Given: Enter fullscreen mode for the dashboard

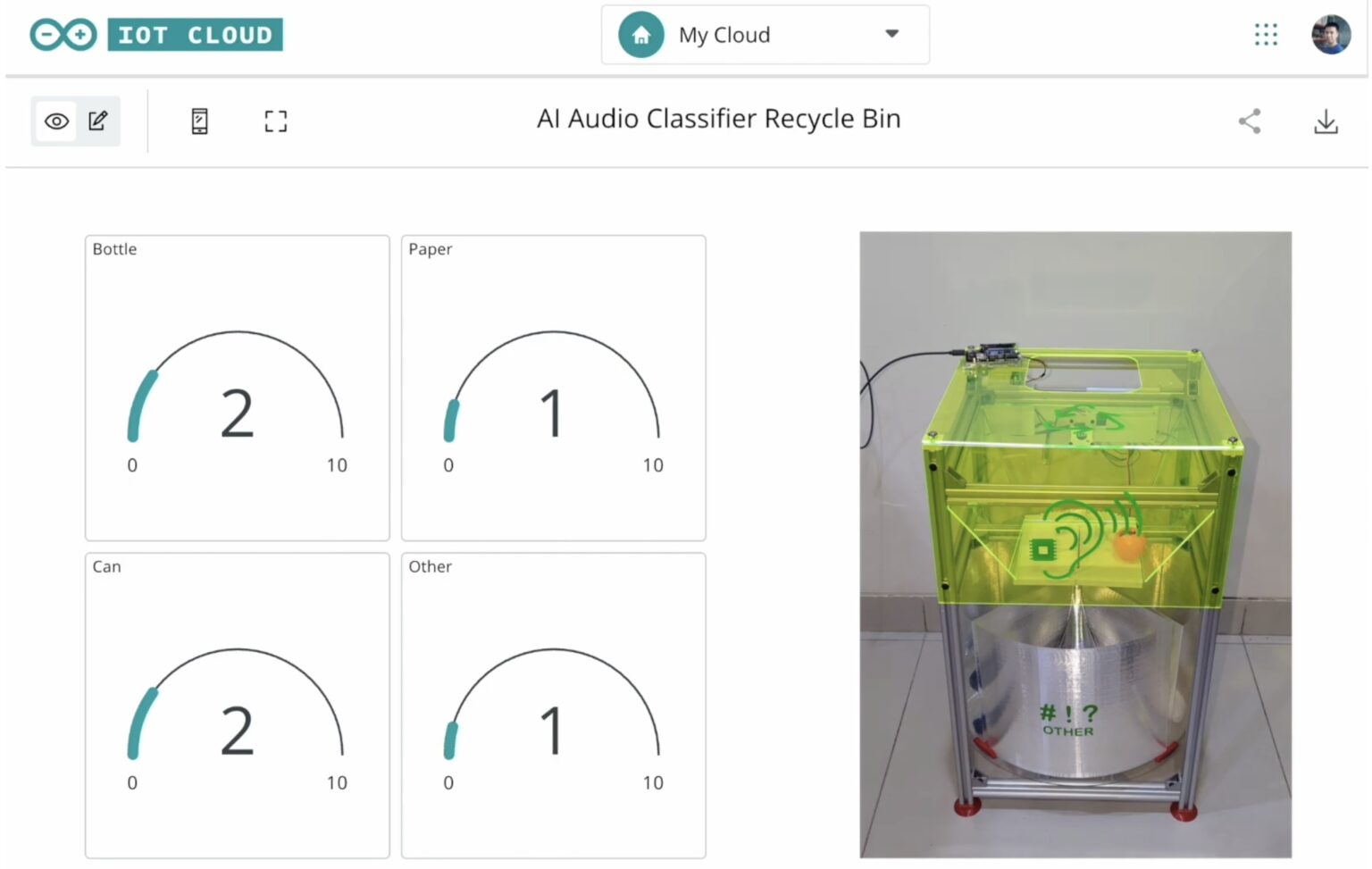Looking at the screenshot, I should [275, 121].
